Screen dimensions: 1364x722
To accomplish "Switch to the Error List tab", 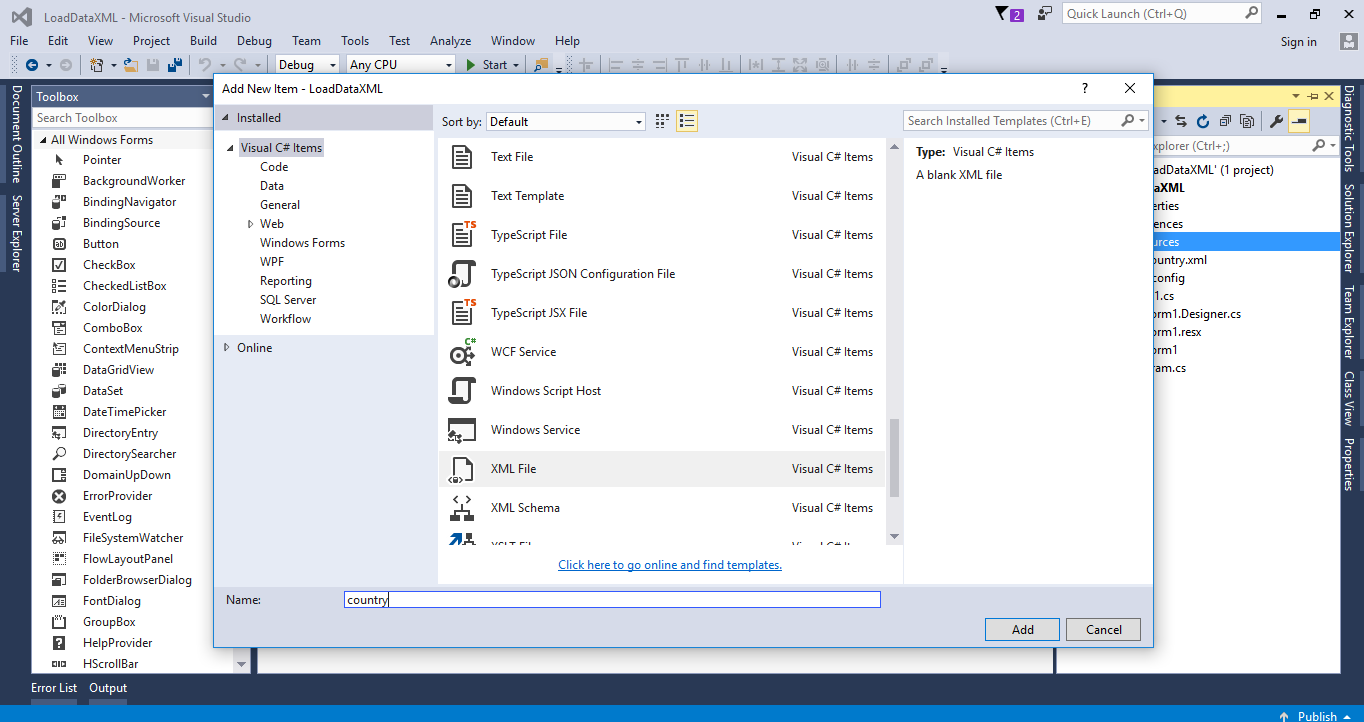I will pos(54,688).
